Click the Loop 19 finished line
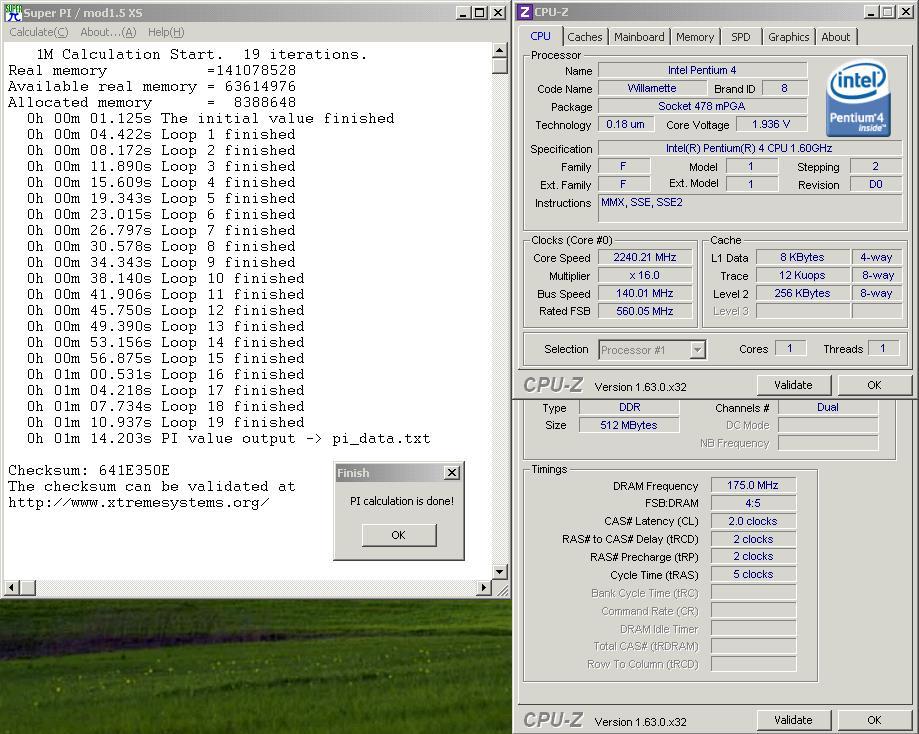The image size is (919, 734). (x=166, y=422)
